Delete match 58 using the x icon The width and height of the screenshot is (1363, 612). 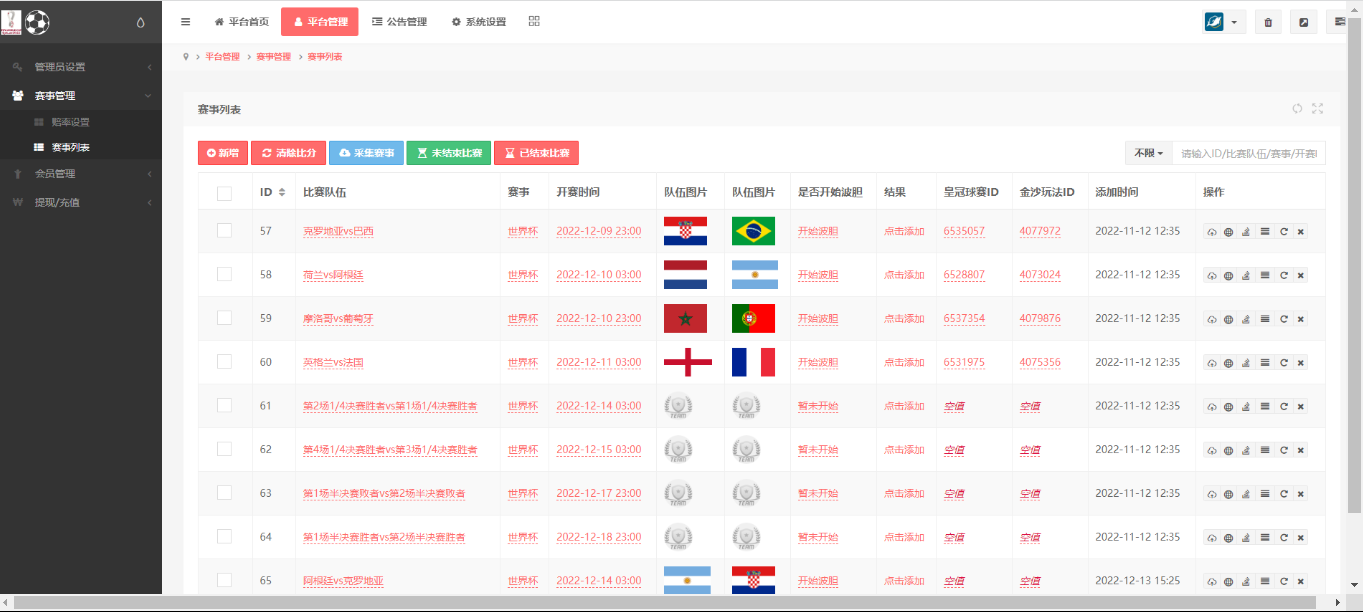tap(1300, 275)
